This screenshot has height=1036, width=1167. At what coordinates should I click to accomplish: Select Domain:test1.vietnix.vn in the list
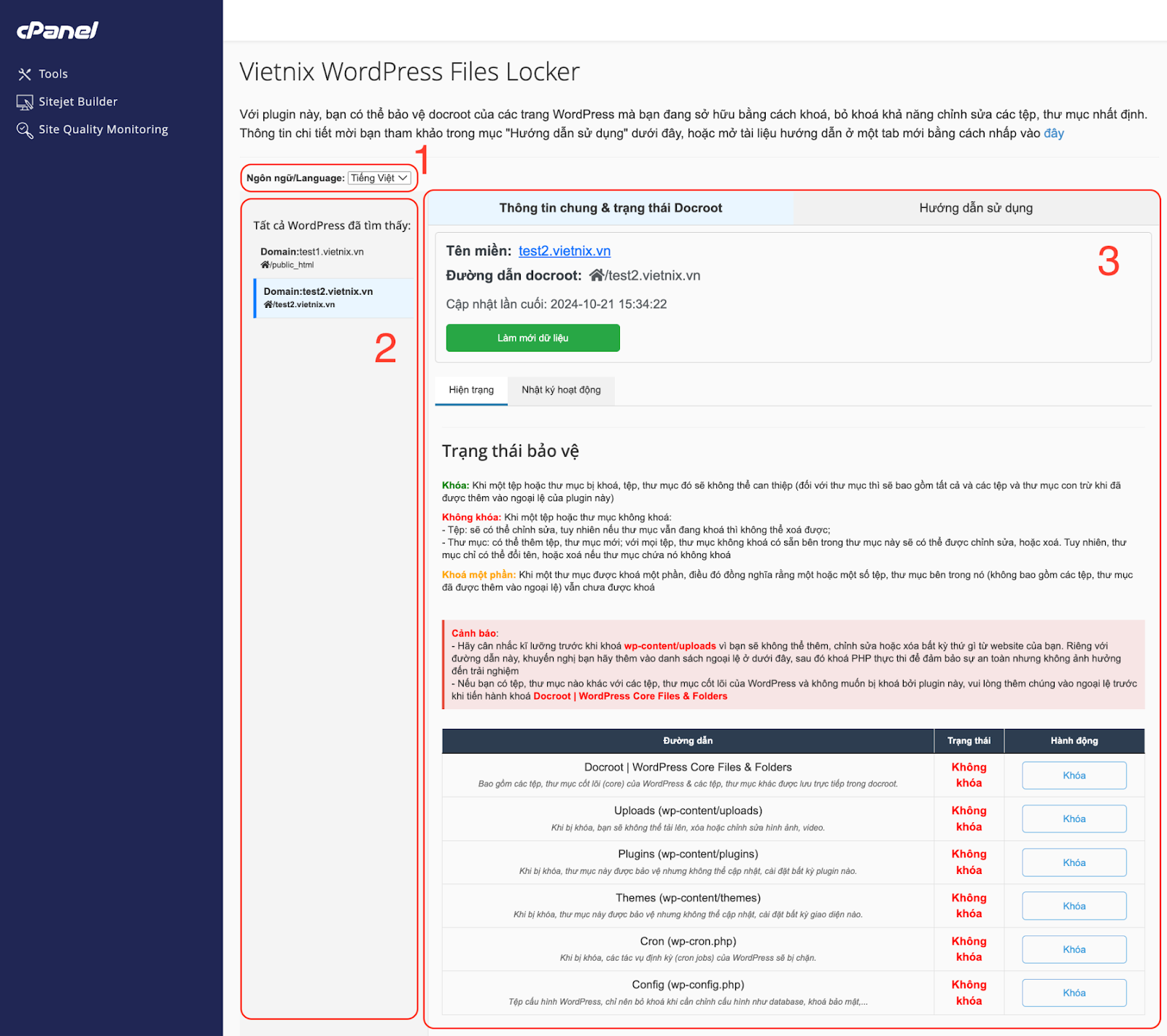[334, 258]
